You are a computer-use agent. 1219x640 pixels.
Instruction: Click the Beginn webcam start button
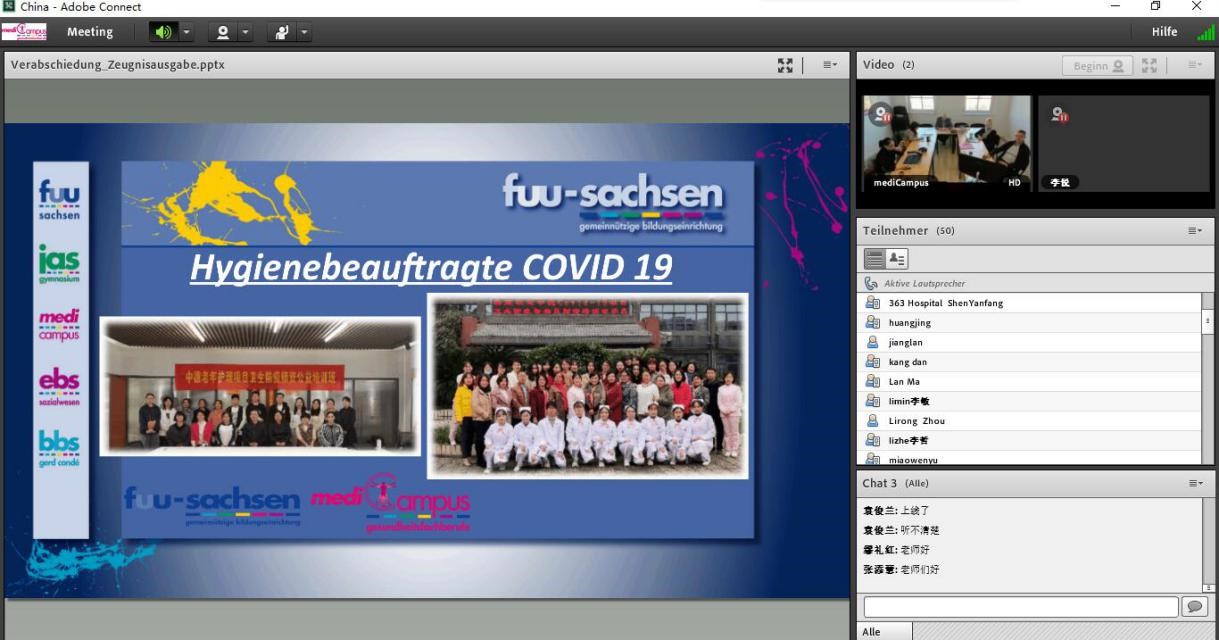pos(1097,65)
